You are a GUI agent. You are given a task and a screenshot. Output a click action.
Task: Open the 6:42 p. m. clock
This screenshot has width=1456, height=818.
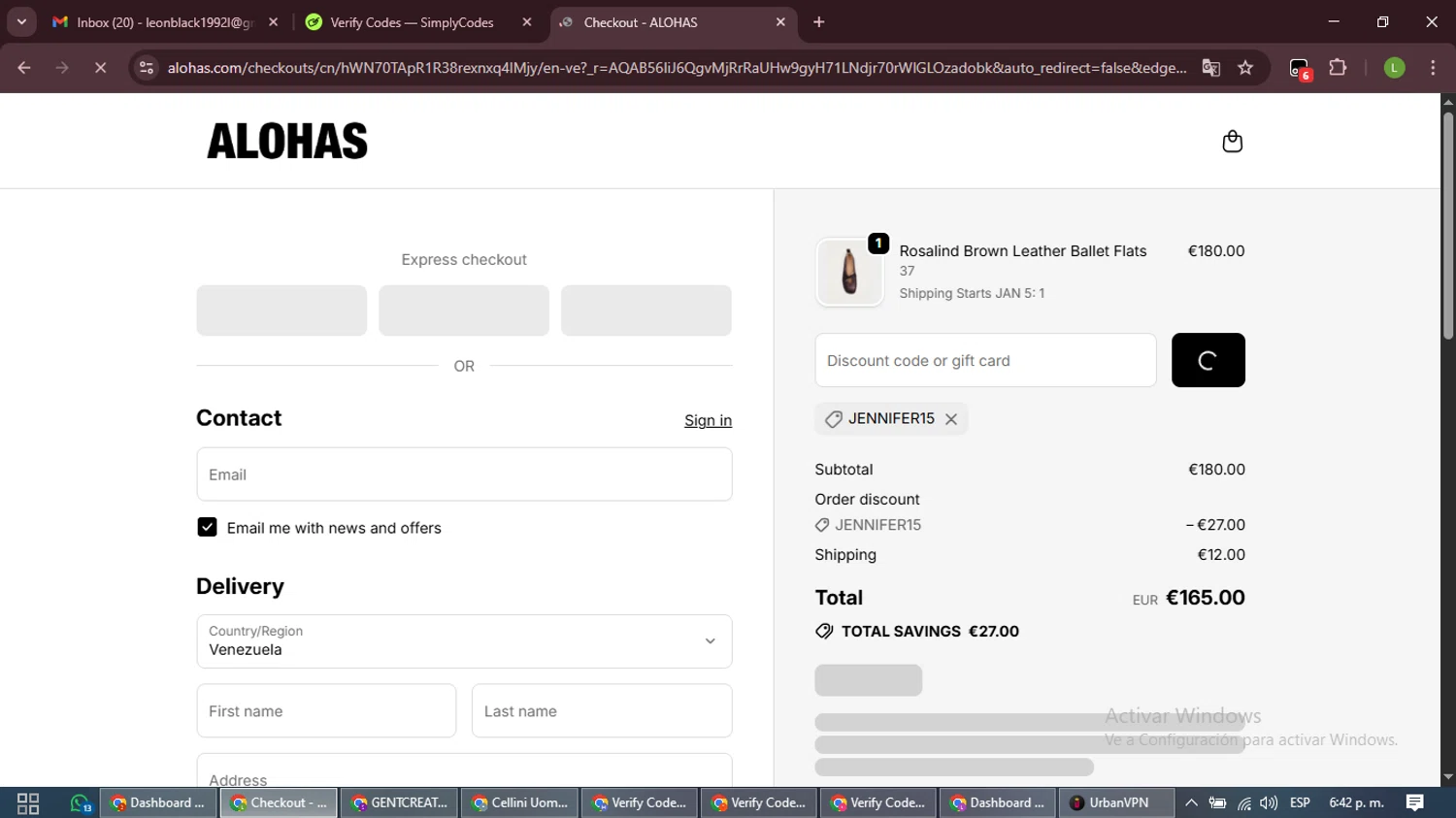pos(1356,803)
